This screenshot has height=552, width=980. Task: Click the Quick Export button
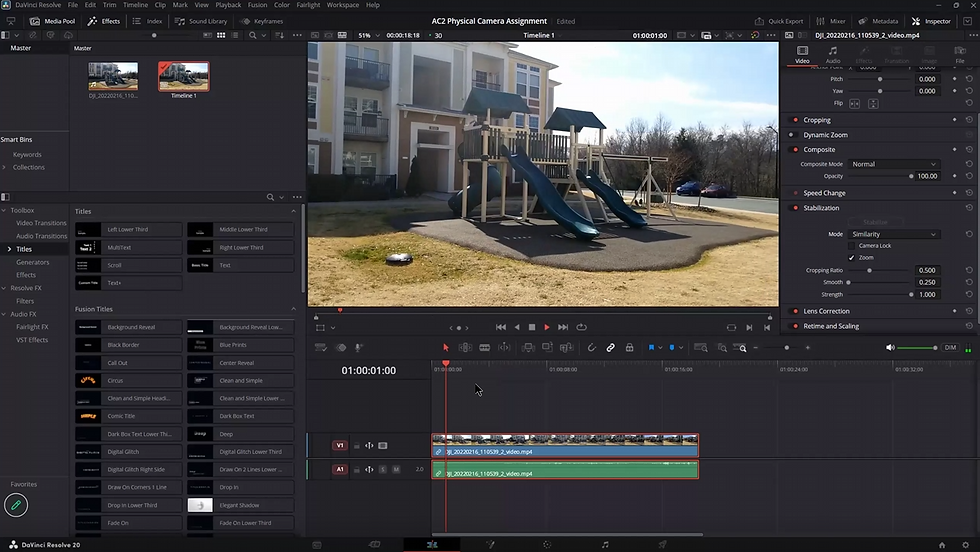[779, 21]
